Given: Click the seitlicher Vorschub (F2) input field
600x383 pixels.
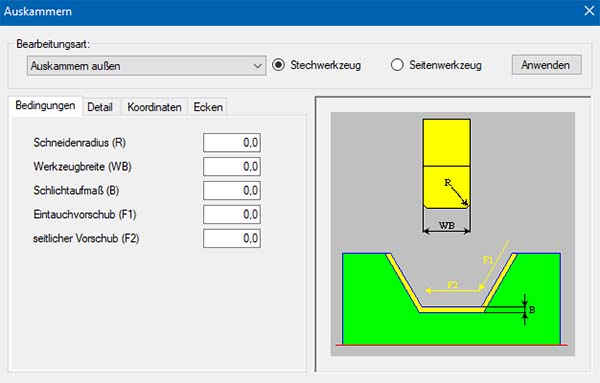Looking at the screenshot, I should (232, 238).
